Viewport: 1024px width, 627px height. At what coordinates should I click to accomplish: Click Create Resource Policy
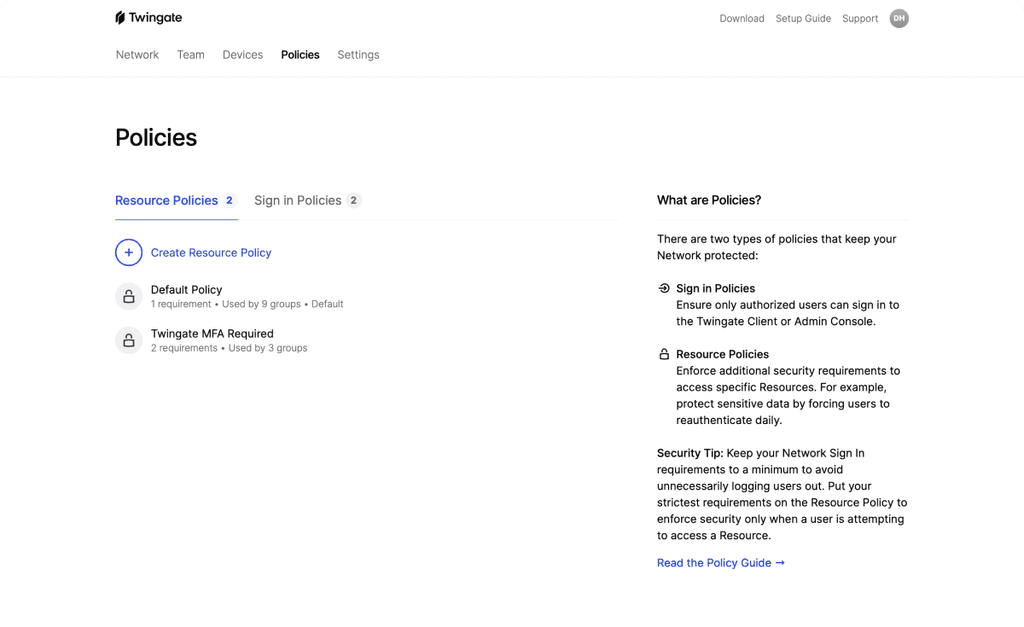[x=211, y=252]
